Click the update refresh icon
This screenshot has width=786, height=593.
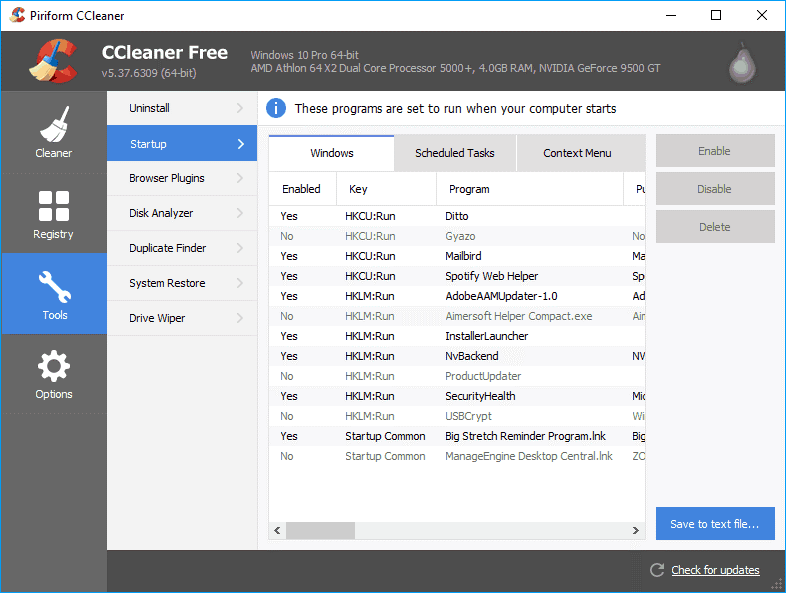657,570
